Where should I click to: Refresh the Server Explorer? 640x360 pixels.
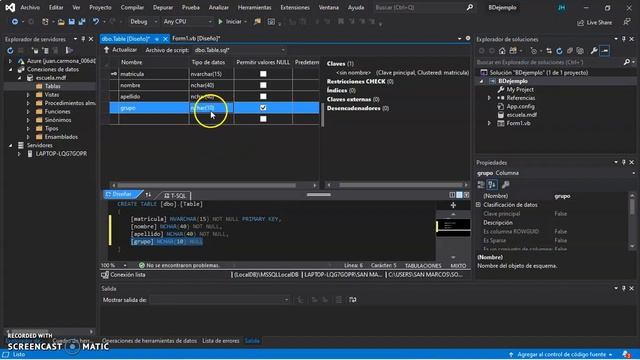(10, 51)
